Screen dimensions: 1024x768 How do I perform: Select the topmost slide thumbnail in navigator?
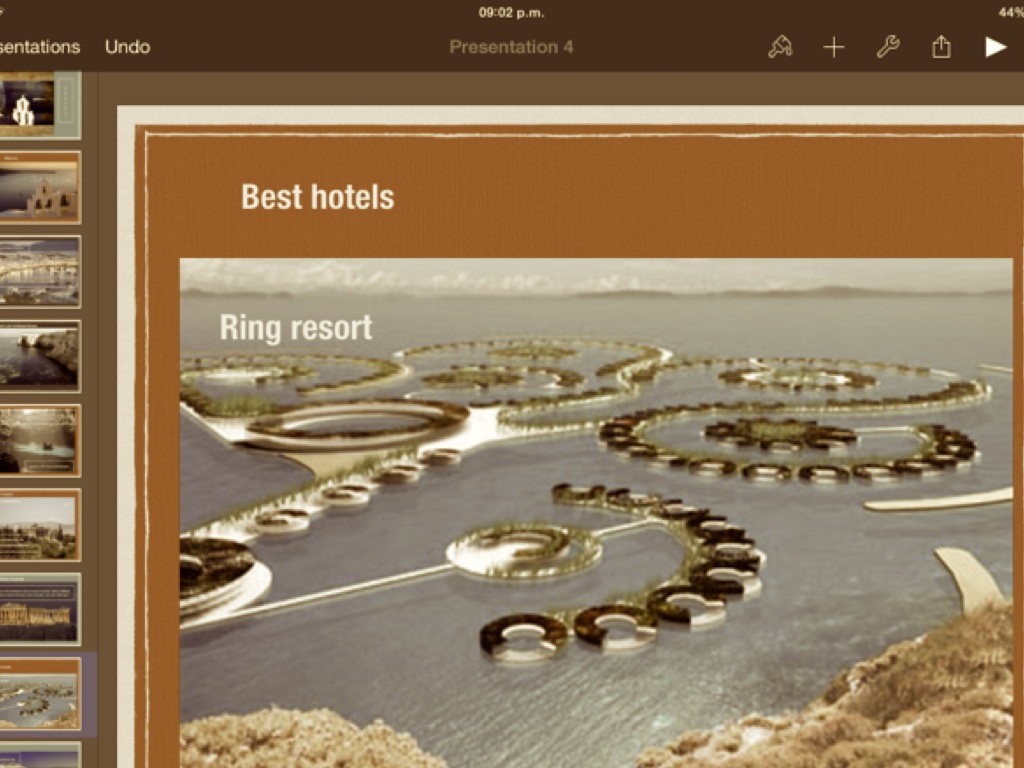(39, 103)
